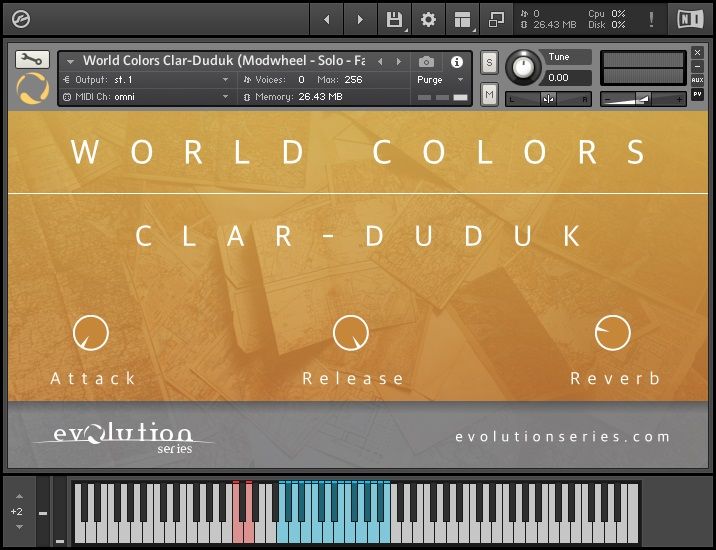Image resolution: width=716 pixels, height=550 pixels.
Task: Go to previous instrument with left arrow in top bar
Action: click(x=326, y=20)
